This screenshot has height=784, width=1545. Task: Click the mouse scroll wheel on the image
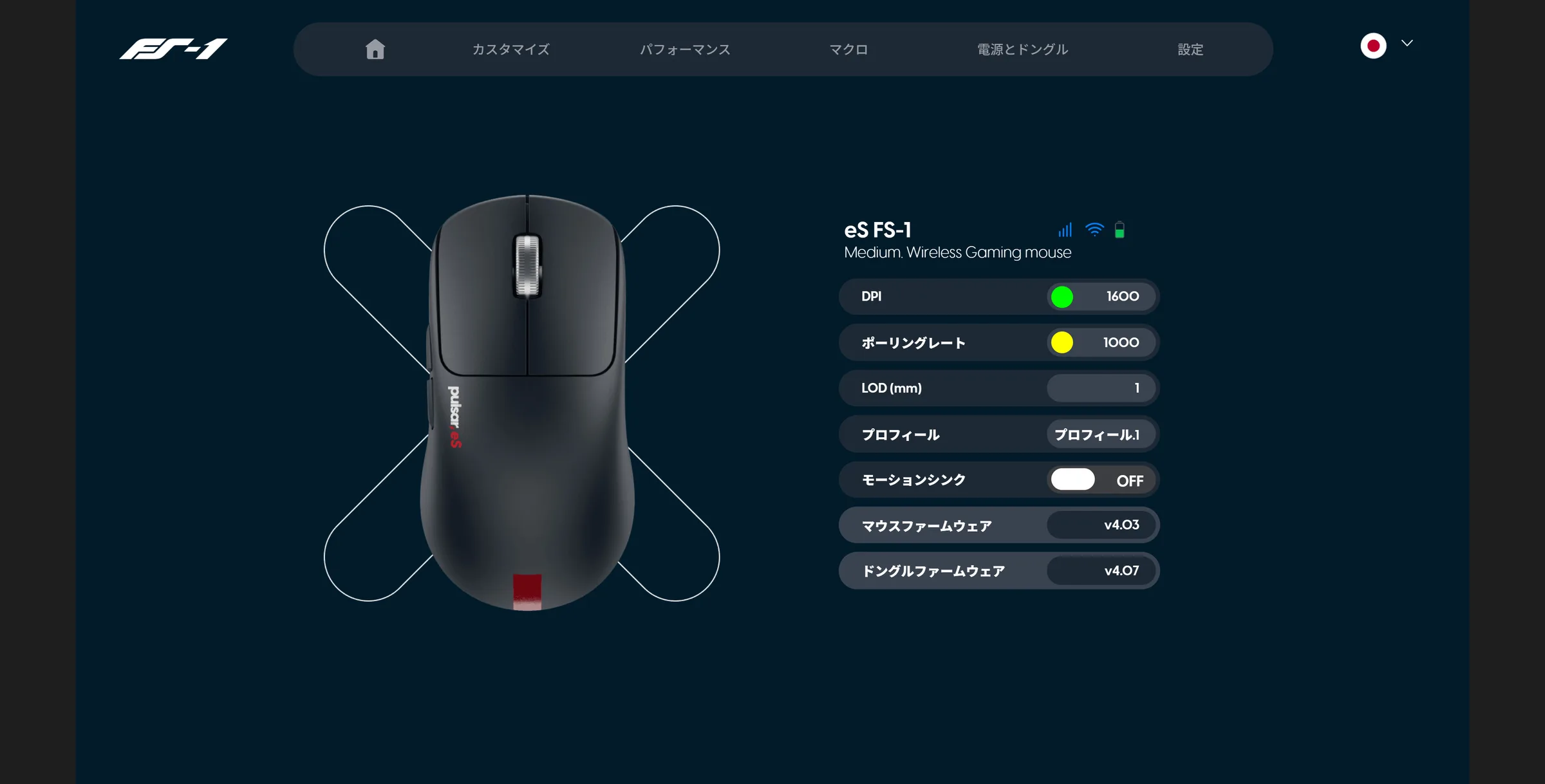(527, 266)
